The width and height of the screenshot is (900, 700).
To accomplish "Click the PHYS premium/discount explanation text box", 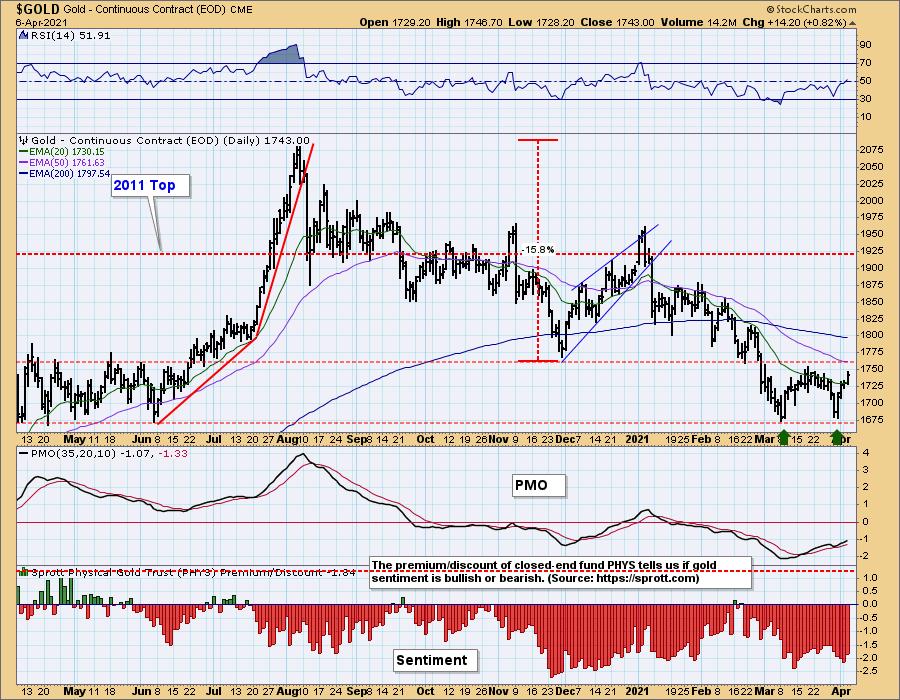I will point(560,572).
